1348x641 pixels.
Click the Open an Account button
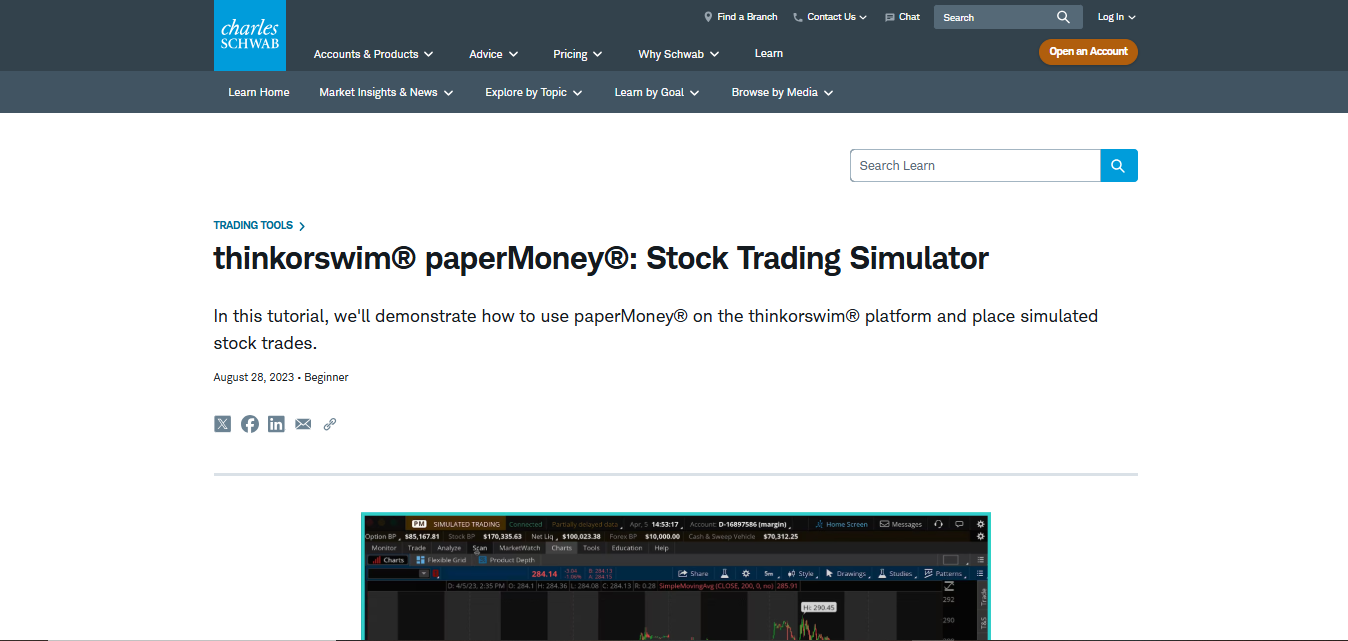(1088, 52)
